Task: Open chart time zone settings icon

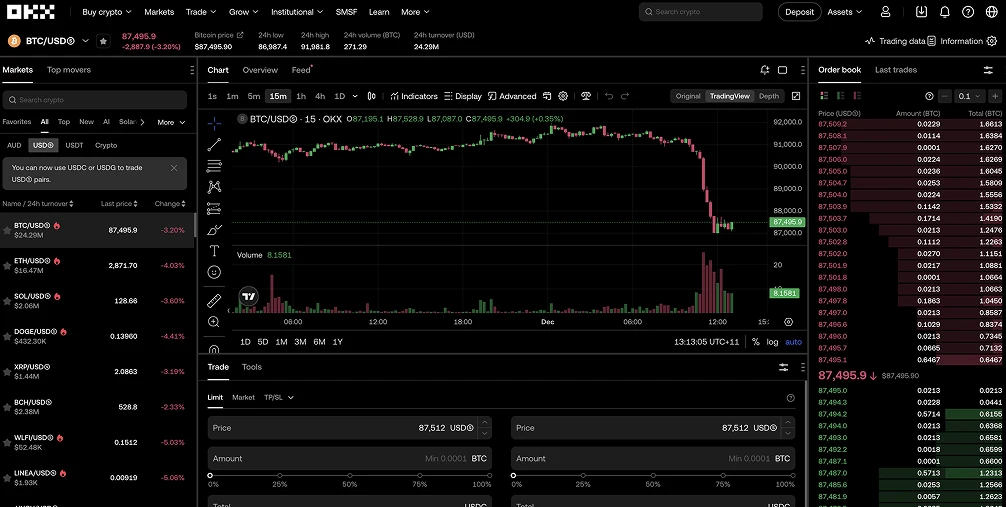Action: tap(789, 322)
